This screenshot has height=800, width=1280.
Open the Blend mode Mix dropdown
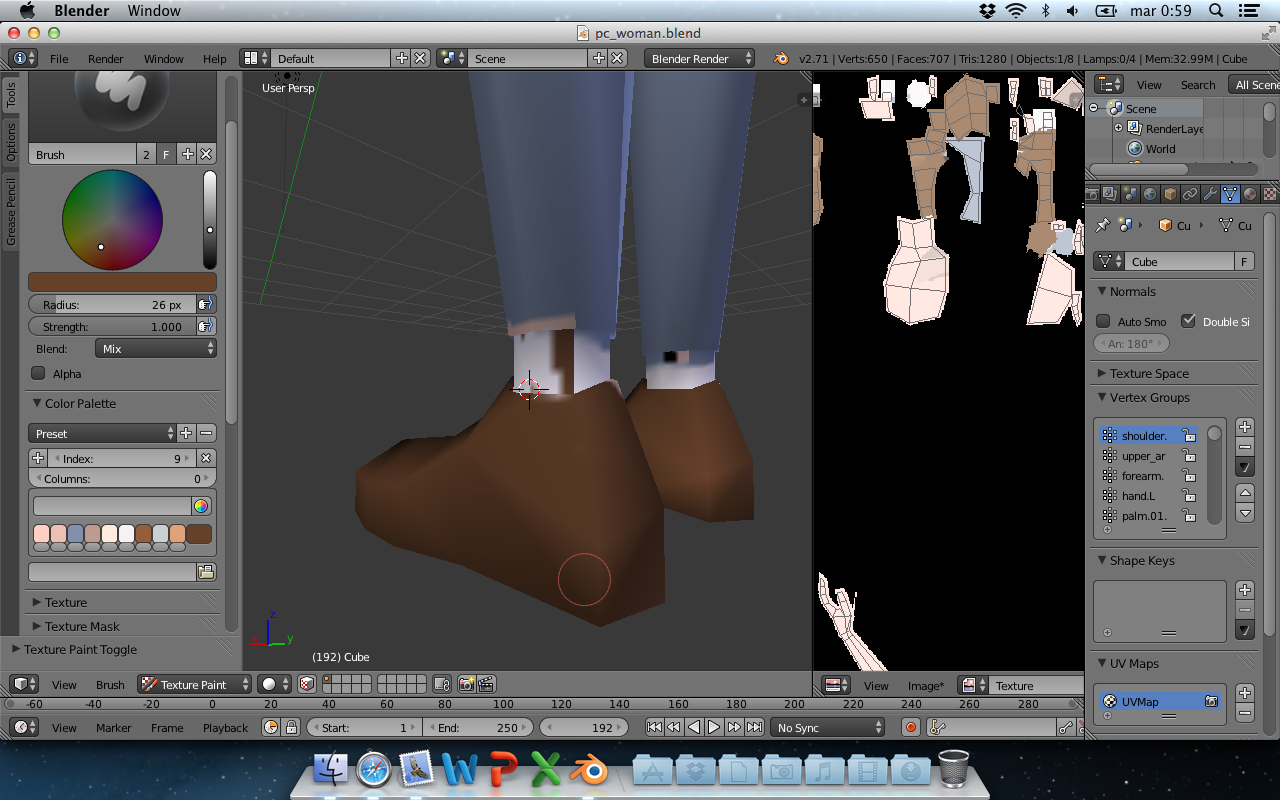point(156,348)
